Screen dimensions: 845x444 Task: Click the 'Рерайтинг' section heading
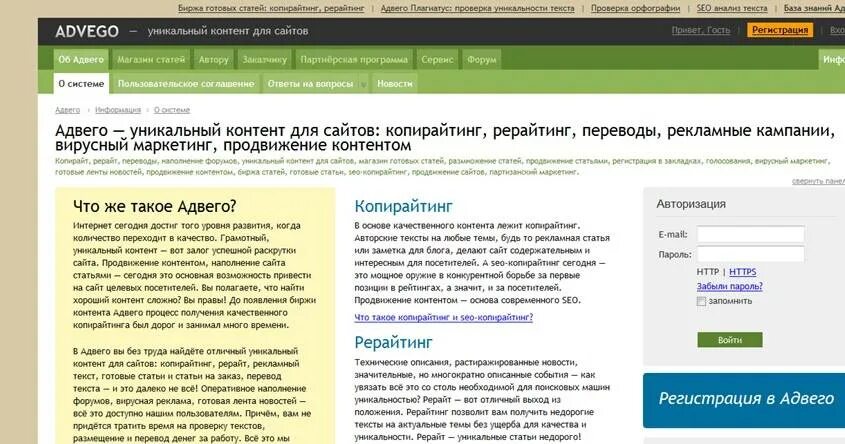pyautogui.click(x=393, y=343)
